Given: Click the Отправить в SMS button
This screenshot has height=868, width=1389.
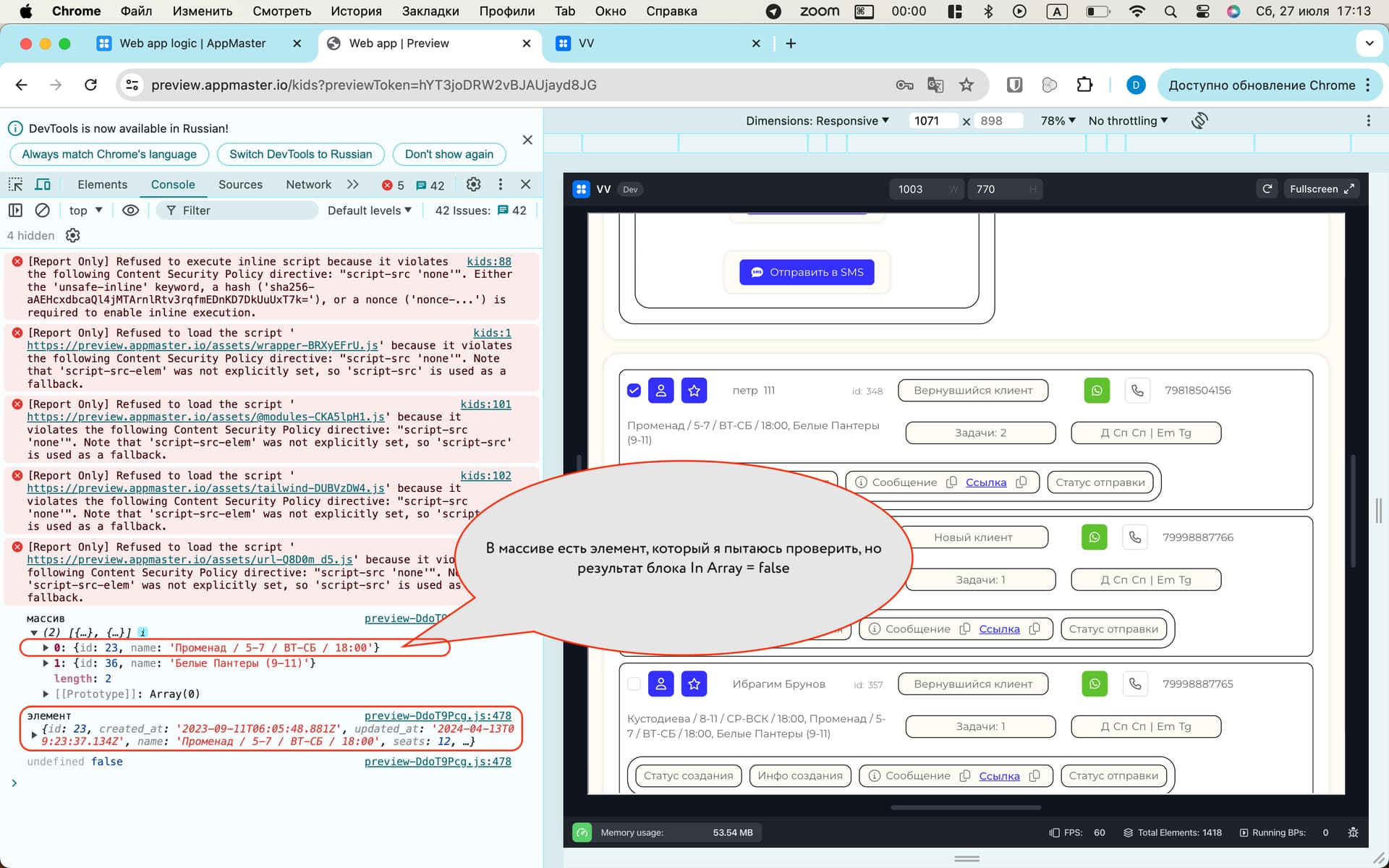Looking at the screenshot, I should pos(807,272).
